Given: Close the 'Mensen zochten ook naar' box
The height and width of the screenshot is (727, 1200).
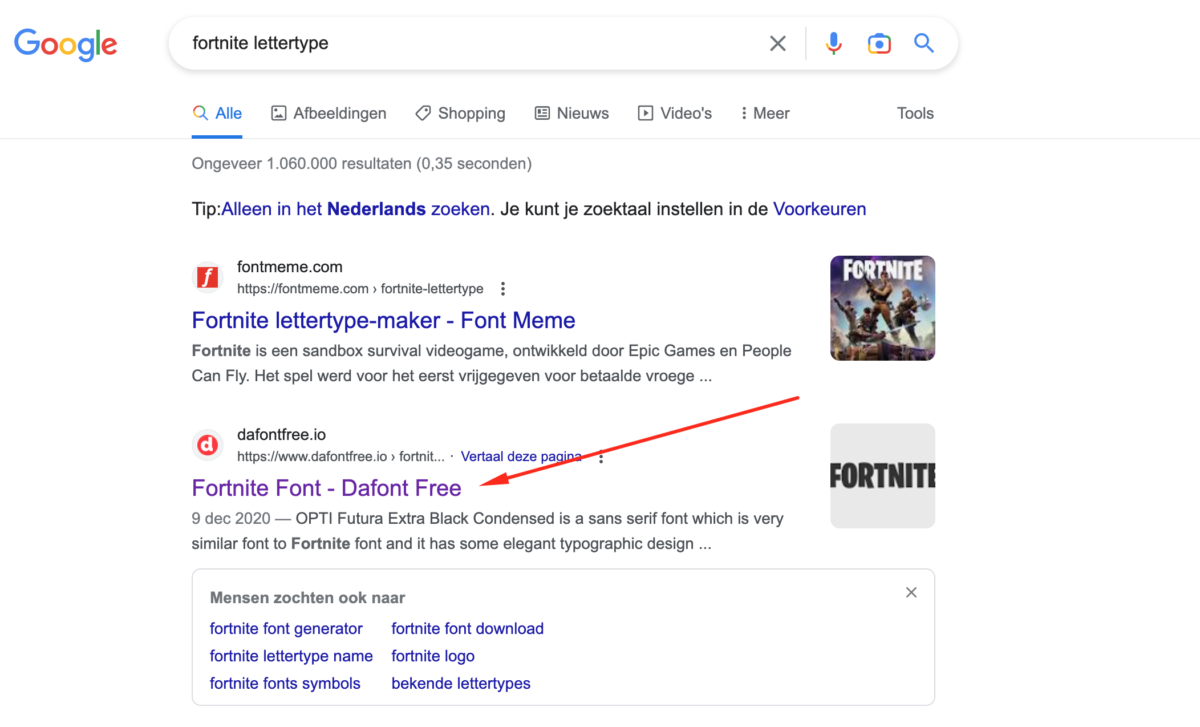Looking at the screenshot, I should 911,593.
